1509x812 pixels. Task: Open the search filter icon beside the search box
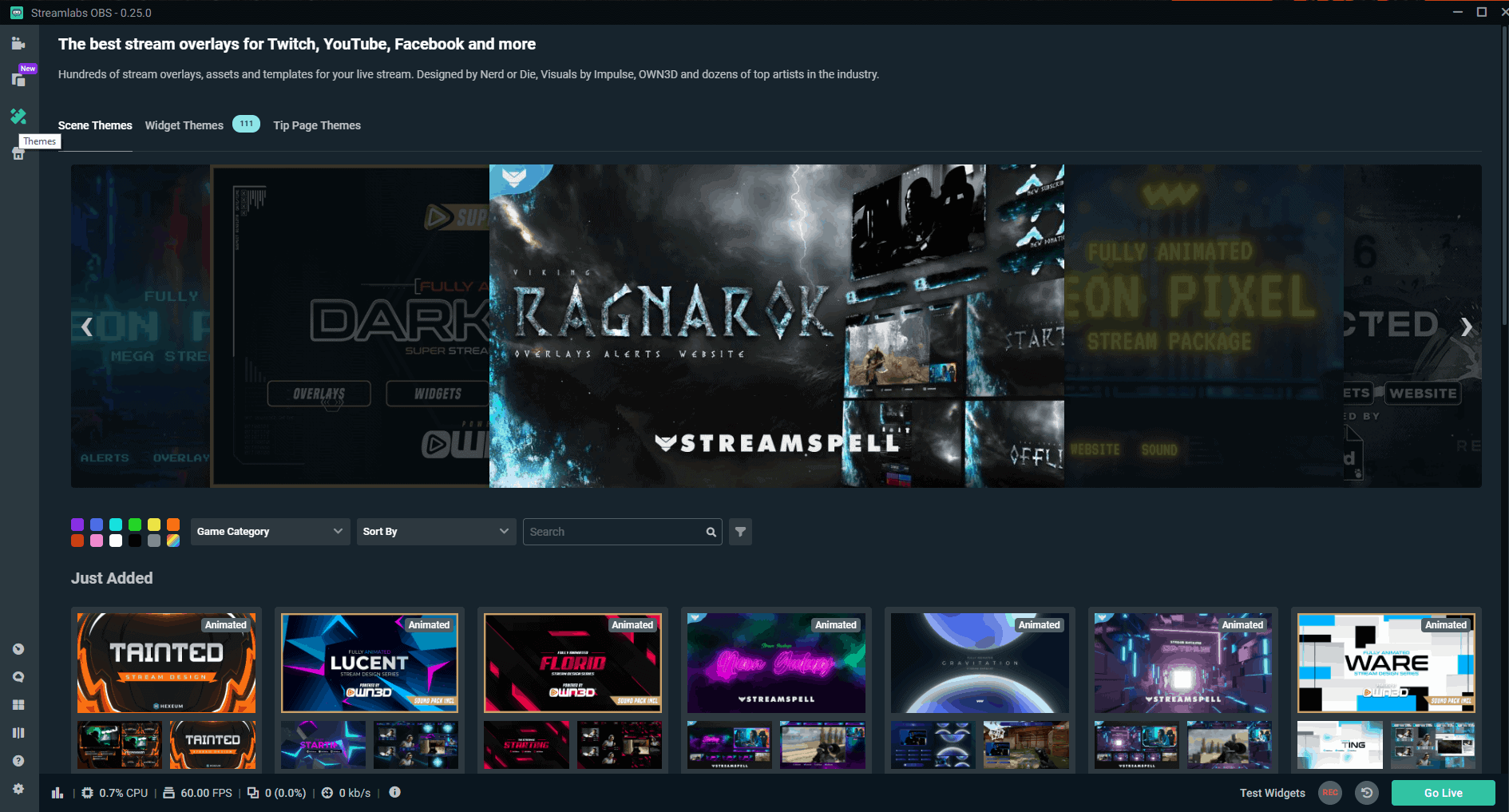[739, 532]
